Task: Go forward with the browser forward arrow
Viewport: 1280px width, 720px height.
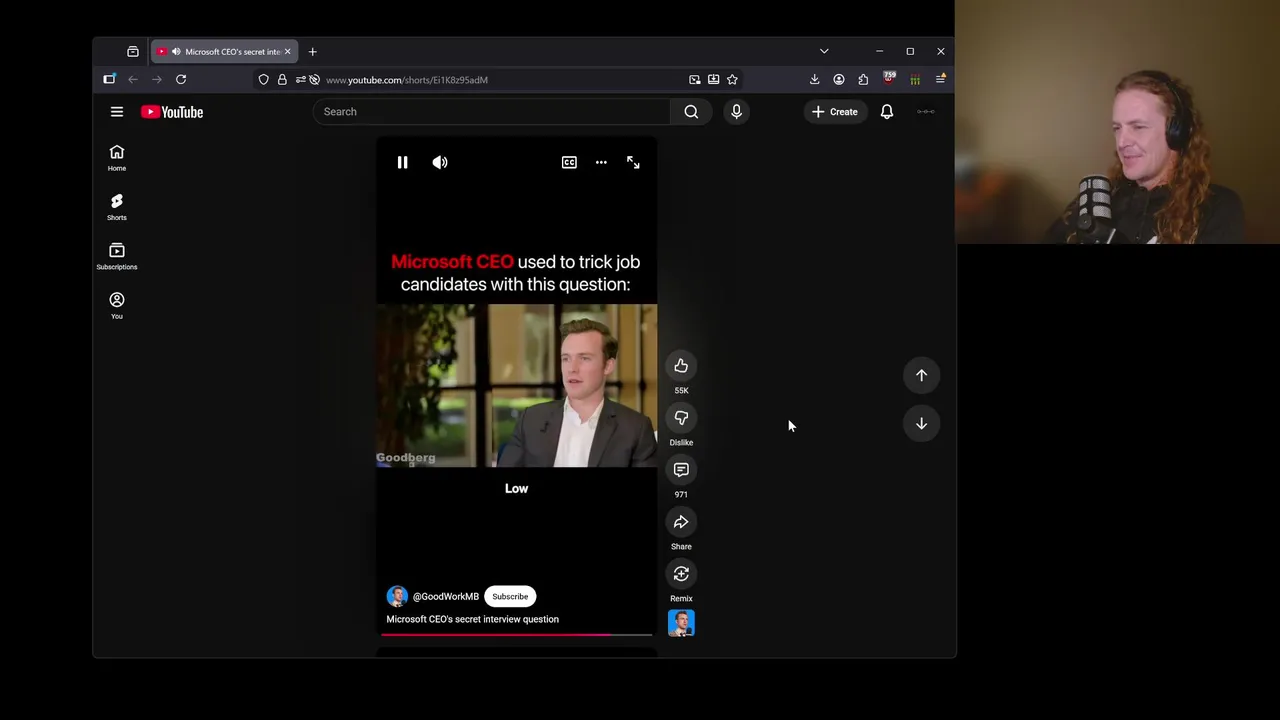Action: pyautogui.click(x=157, y=79)
